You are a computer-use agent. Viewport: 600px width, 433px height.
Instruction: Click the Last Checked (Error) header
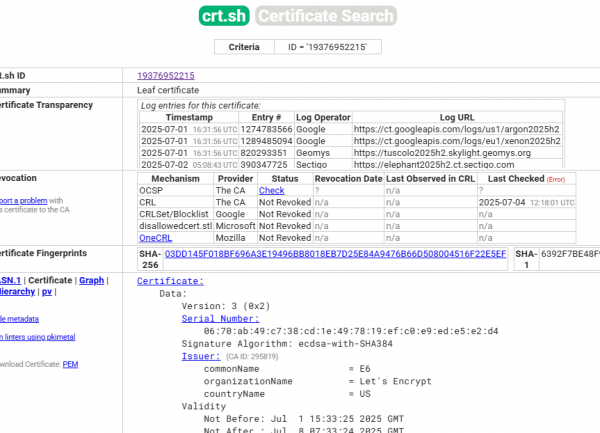pos(526,179)
